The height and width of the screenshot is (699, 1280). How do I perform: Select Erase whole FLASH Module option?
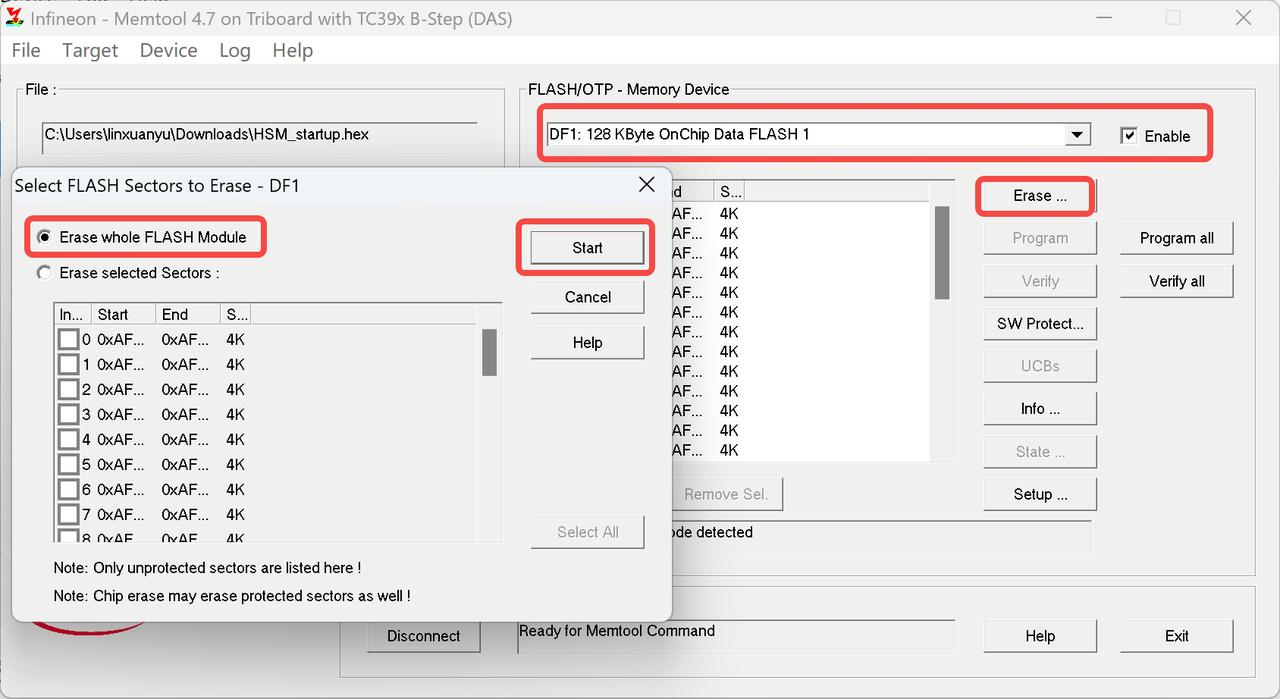point(141,237)
